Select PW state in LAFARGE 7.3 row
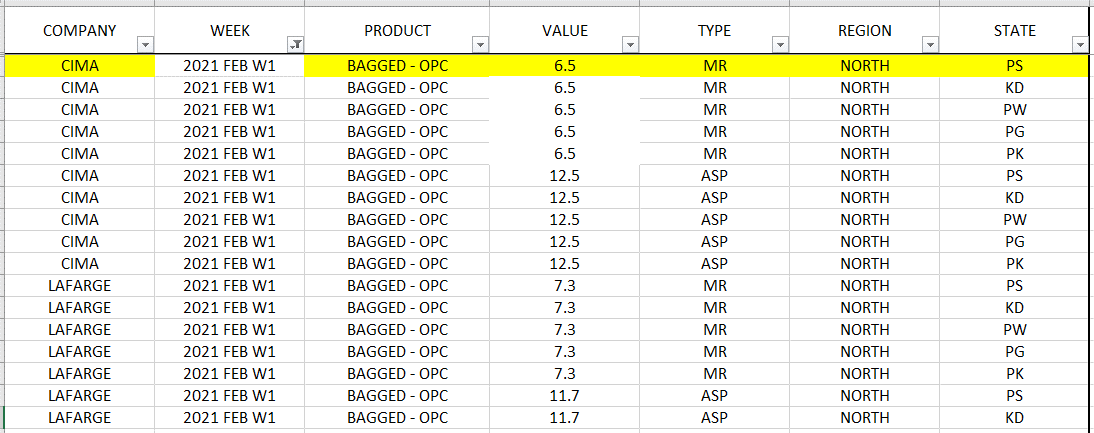 [x=1014, y=330]
